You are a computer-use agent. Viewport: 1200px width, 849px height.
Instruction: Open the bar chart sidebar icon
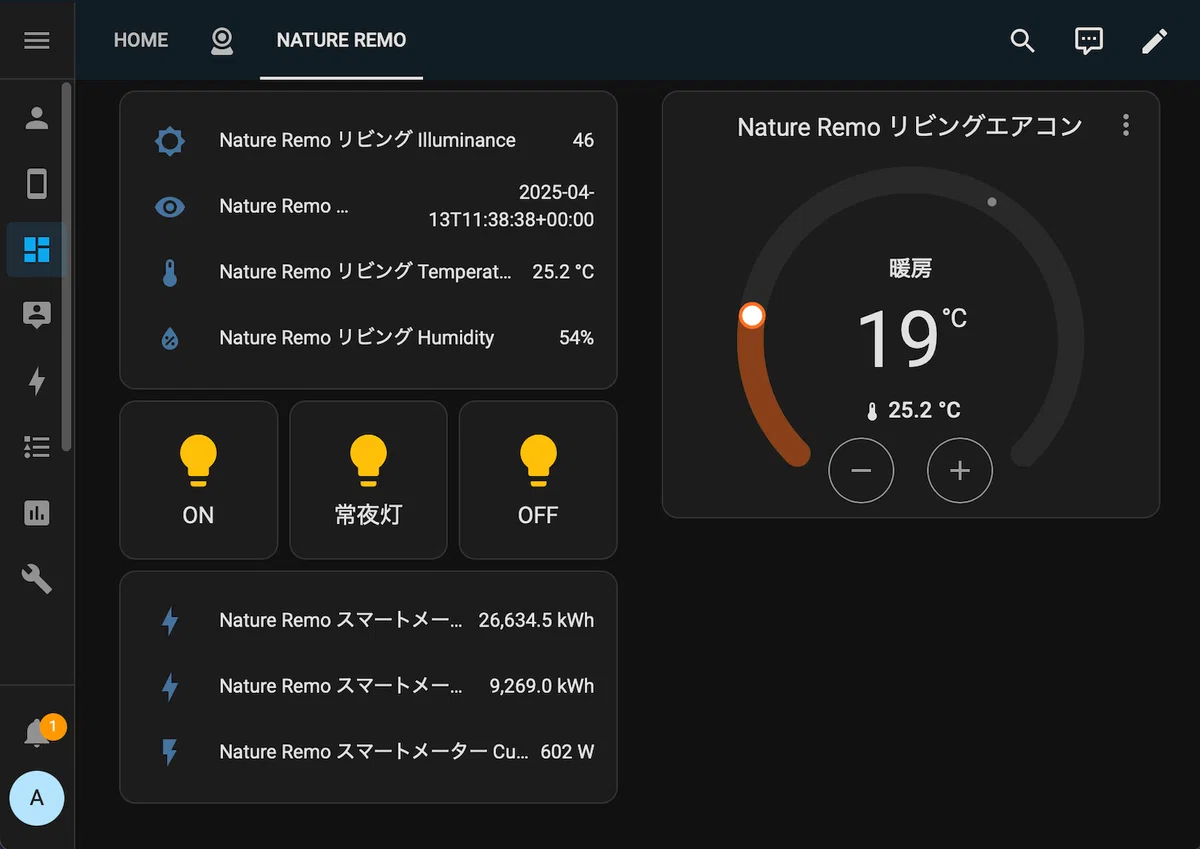[37, 513]
